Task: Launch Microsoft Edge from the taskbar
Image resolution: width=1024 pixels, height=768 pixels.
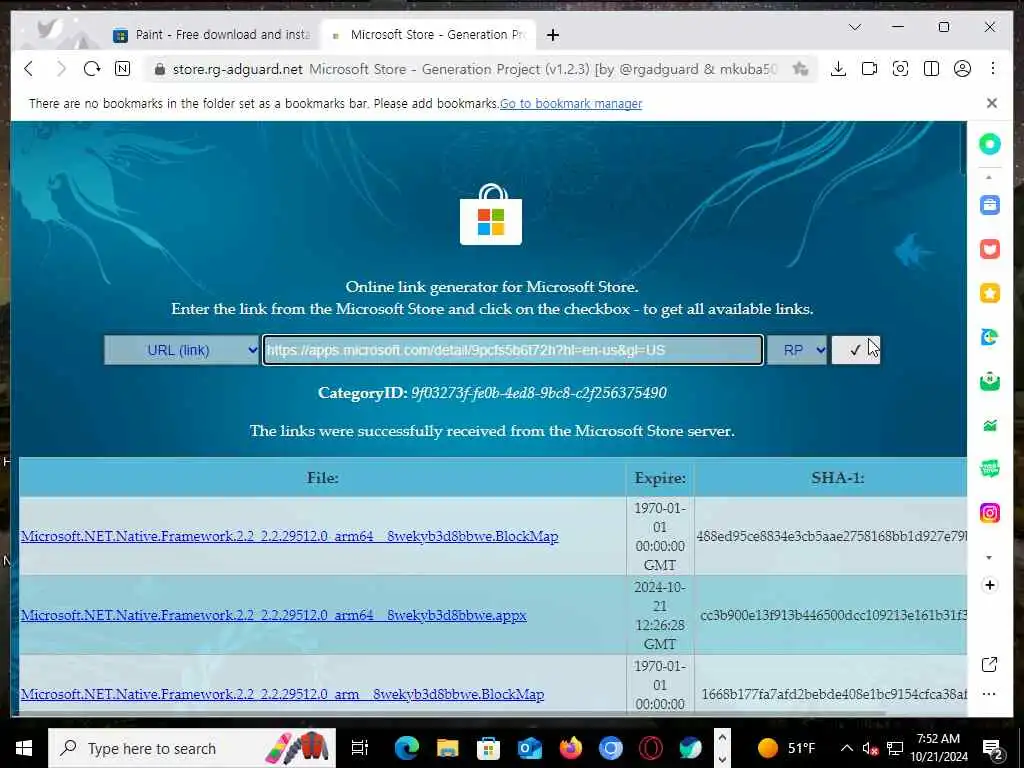Action: click(x=406, y=748)
